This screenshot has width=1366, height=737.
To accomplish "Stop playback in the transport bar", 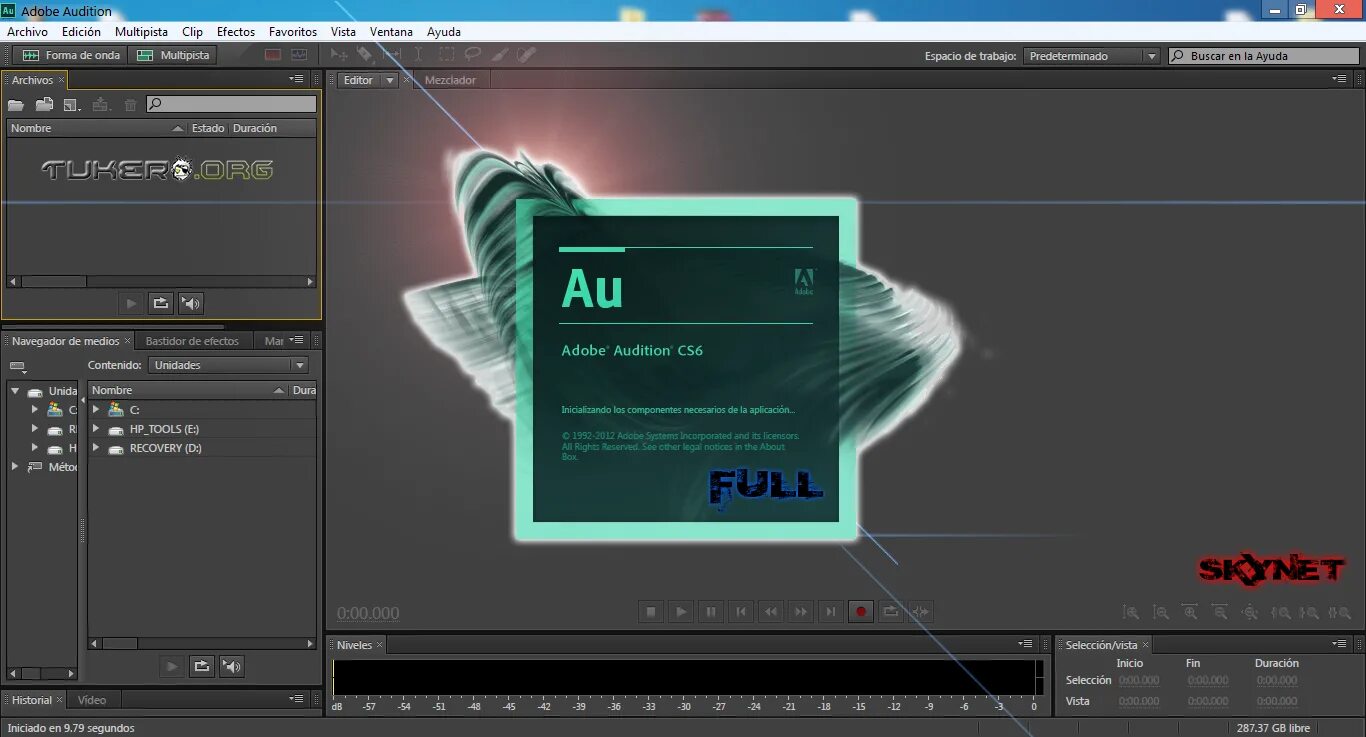I will point(650,611).
